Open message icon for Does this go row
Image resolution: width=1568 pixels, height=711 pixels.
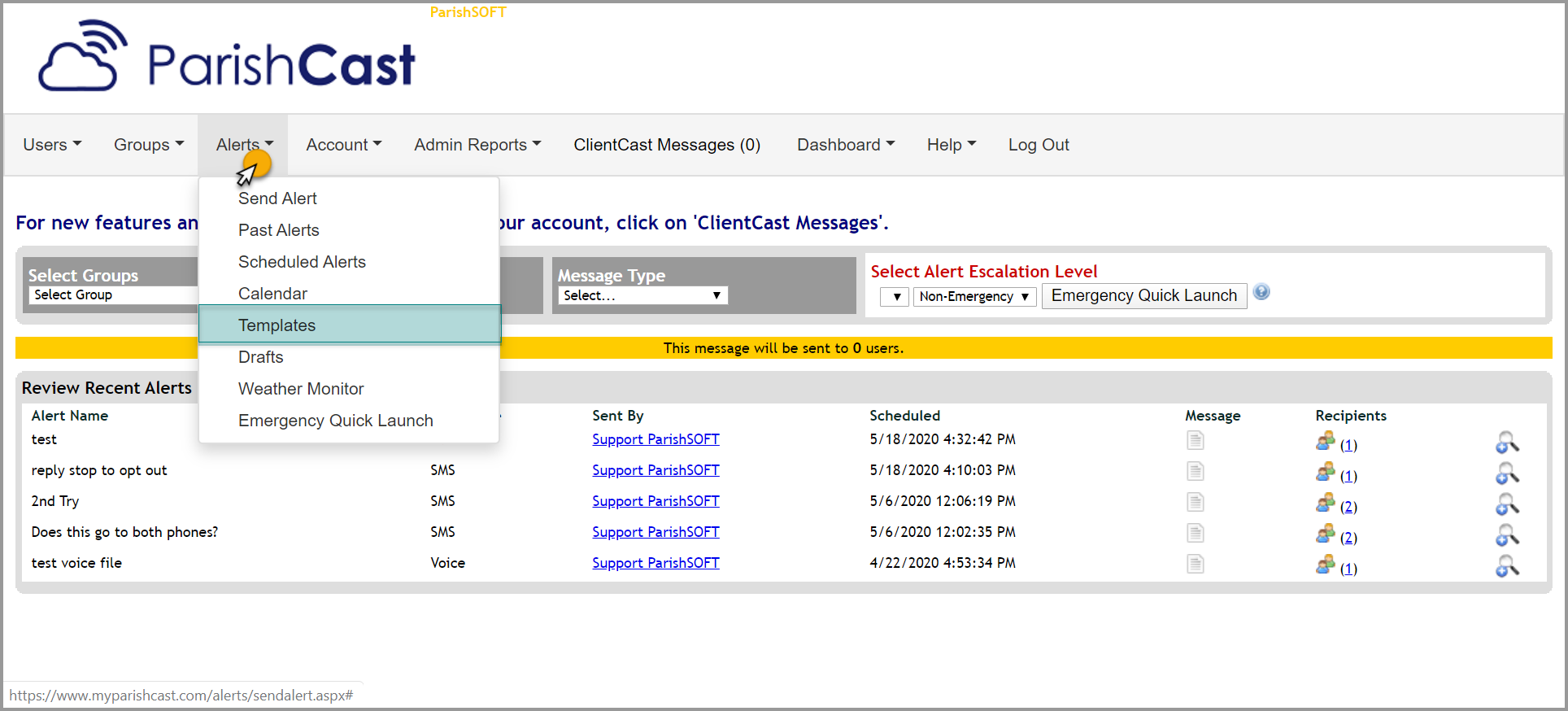[x=1195, y=534]
